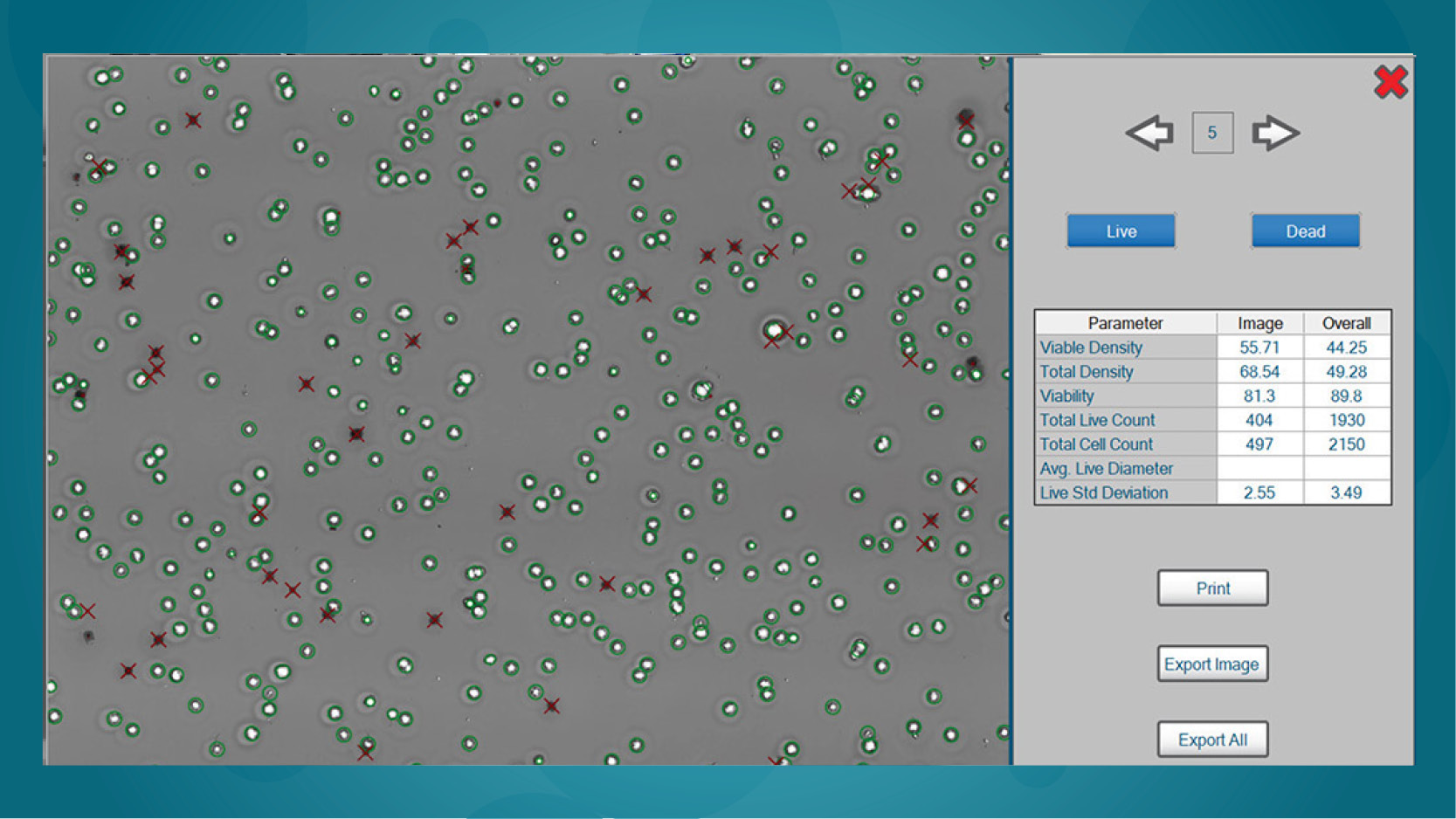This screenshot has height=819, width=1456.
Task: Select the Image column header
Action: [1260, 322]
